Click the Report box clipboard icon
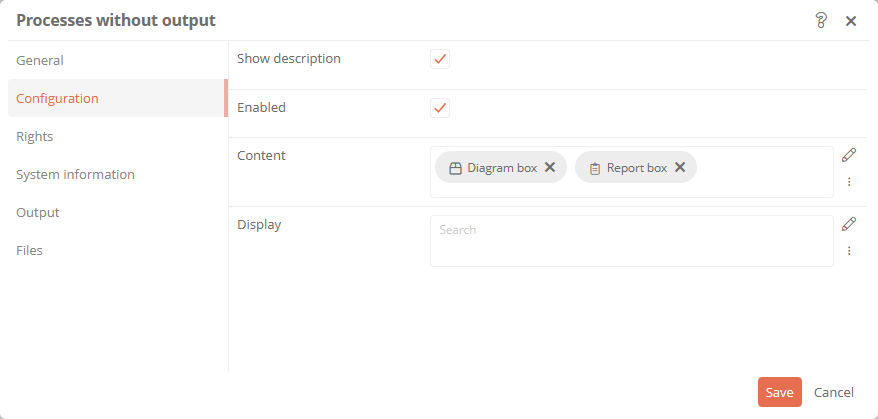 pyautogui.click(x=594, y=168)
